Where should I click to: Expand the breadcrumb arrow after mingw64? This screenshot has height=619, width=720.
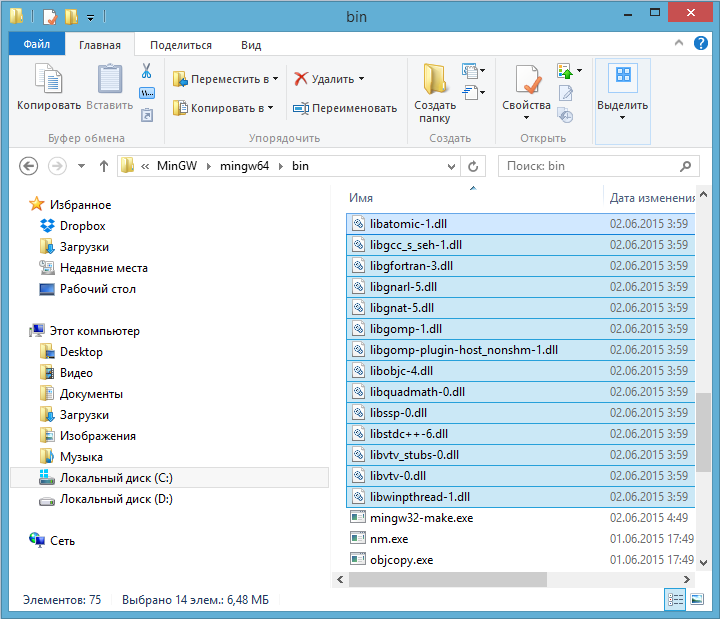(x=281, y=166)
